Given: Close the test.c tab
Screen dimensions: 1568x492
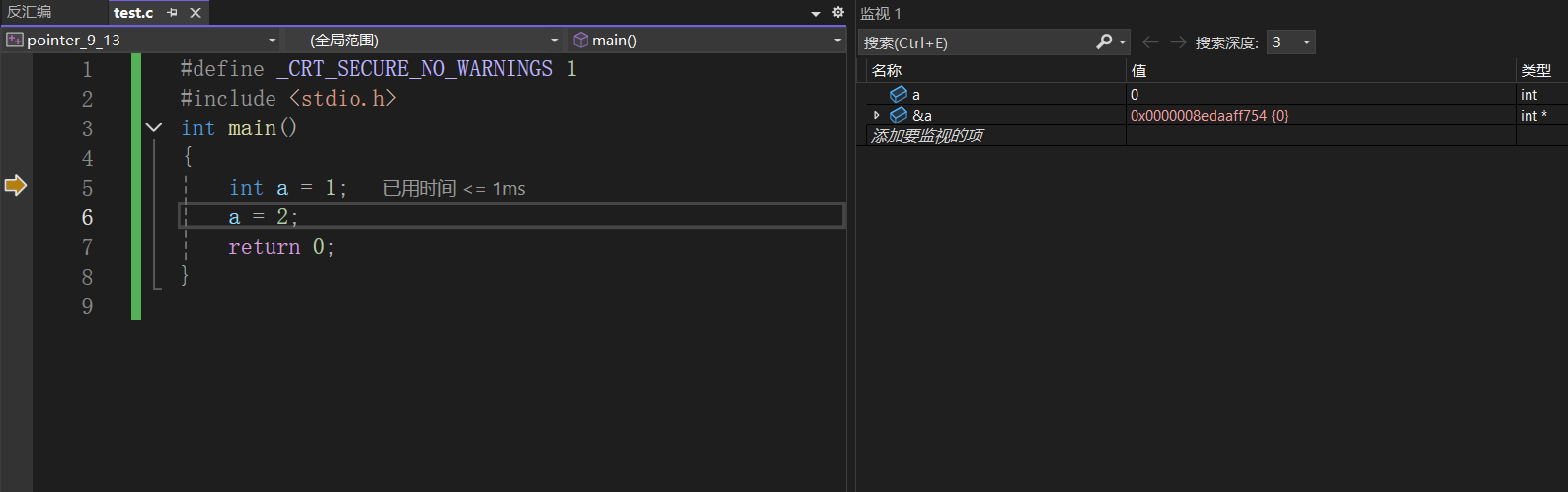Looking at the screenshot, I should [x=196, y=12].
